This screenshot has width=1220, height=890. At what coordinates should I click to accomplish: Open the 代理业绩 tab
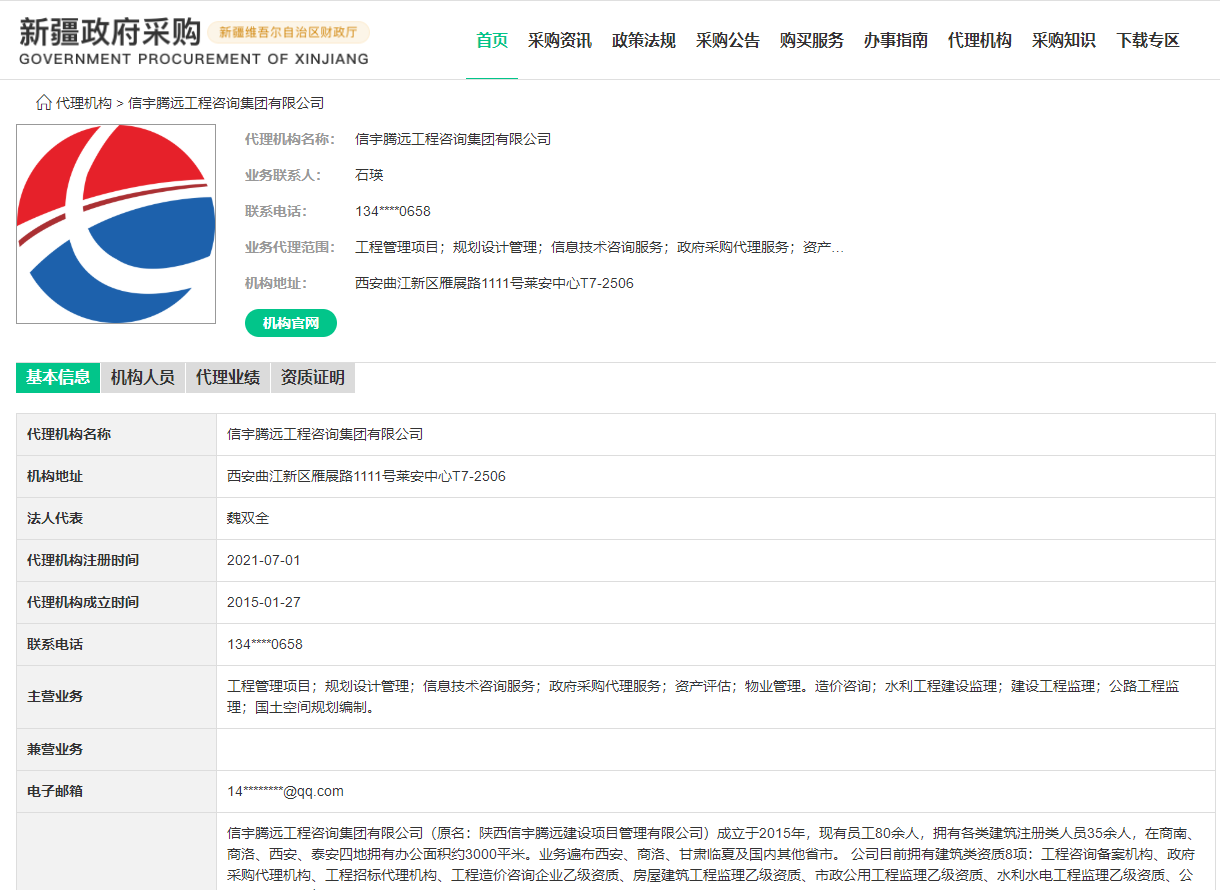coord(227,378)
